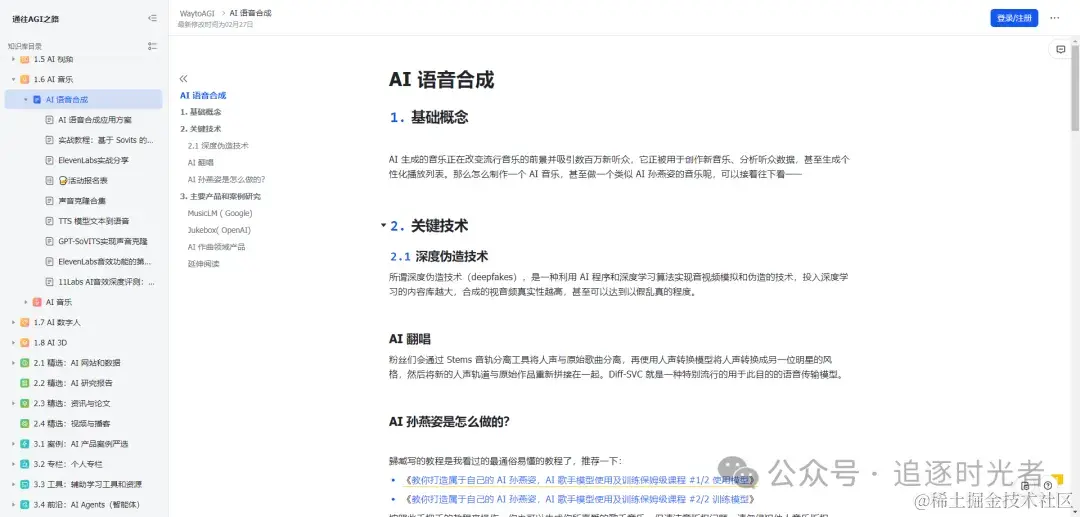Image resolution: width=1080 pixels, height=517 pixels.
Task: Collapse the left sidebar with the top icon
Action: pyautogui.click(x=152, y=19)
